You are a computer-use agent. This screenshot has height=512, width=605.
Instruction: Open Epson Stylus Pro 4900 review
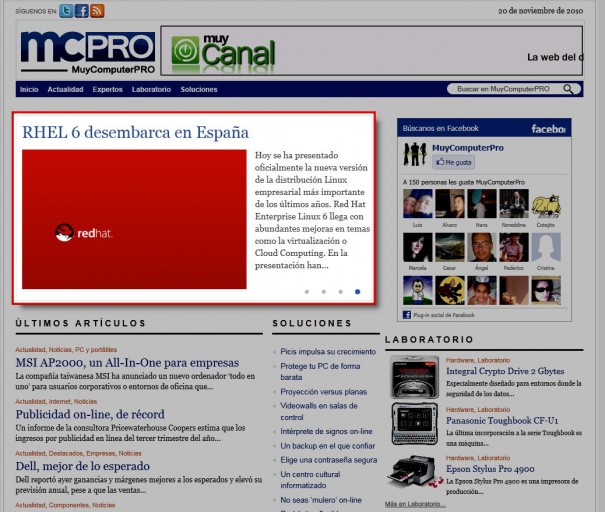(490, 469)
